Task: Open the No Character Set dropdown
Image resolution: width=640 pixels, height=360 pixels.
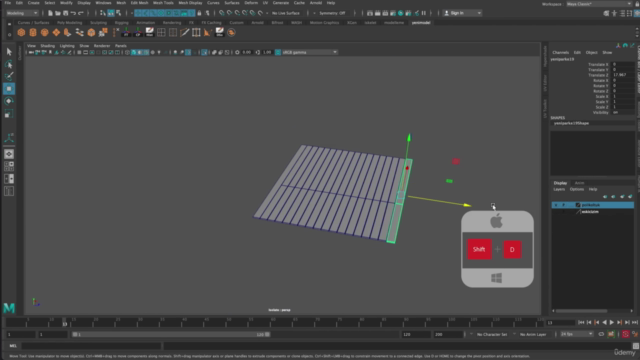Action: click(492, 334)
